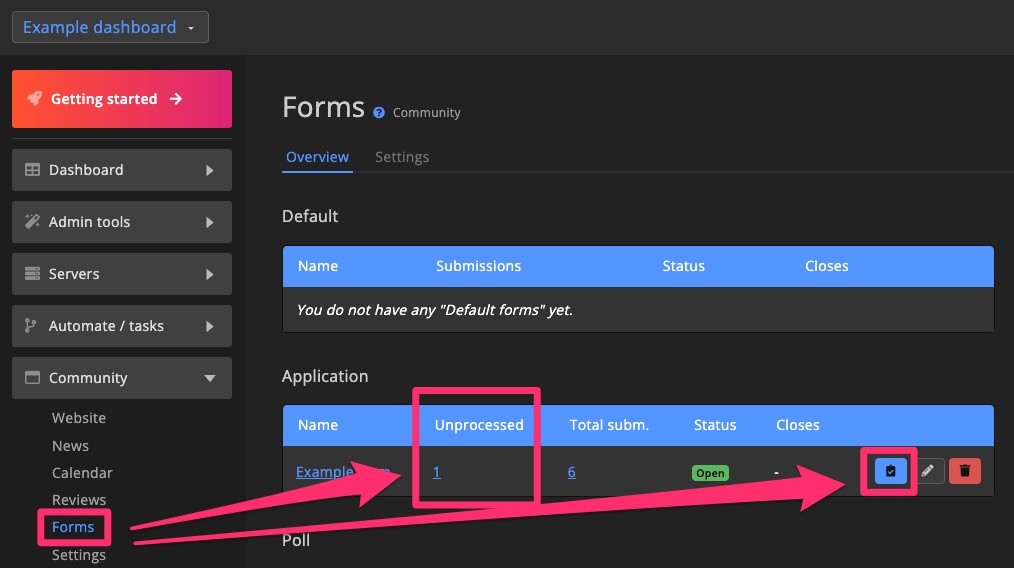Click the Dashboard table icon in sidebar
This screenshot has height=568, width=1014.
point(32,170)
